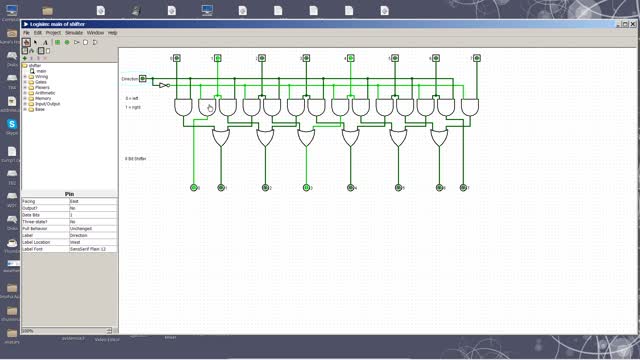Show project circuits in explorer pane icon

(25, 51)
